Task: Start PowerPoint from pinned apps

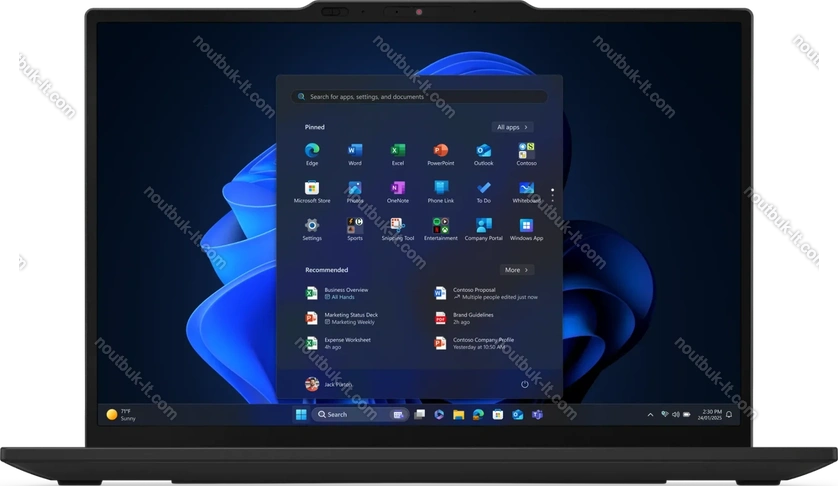Action: [x=441, y=151]
